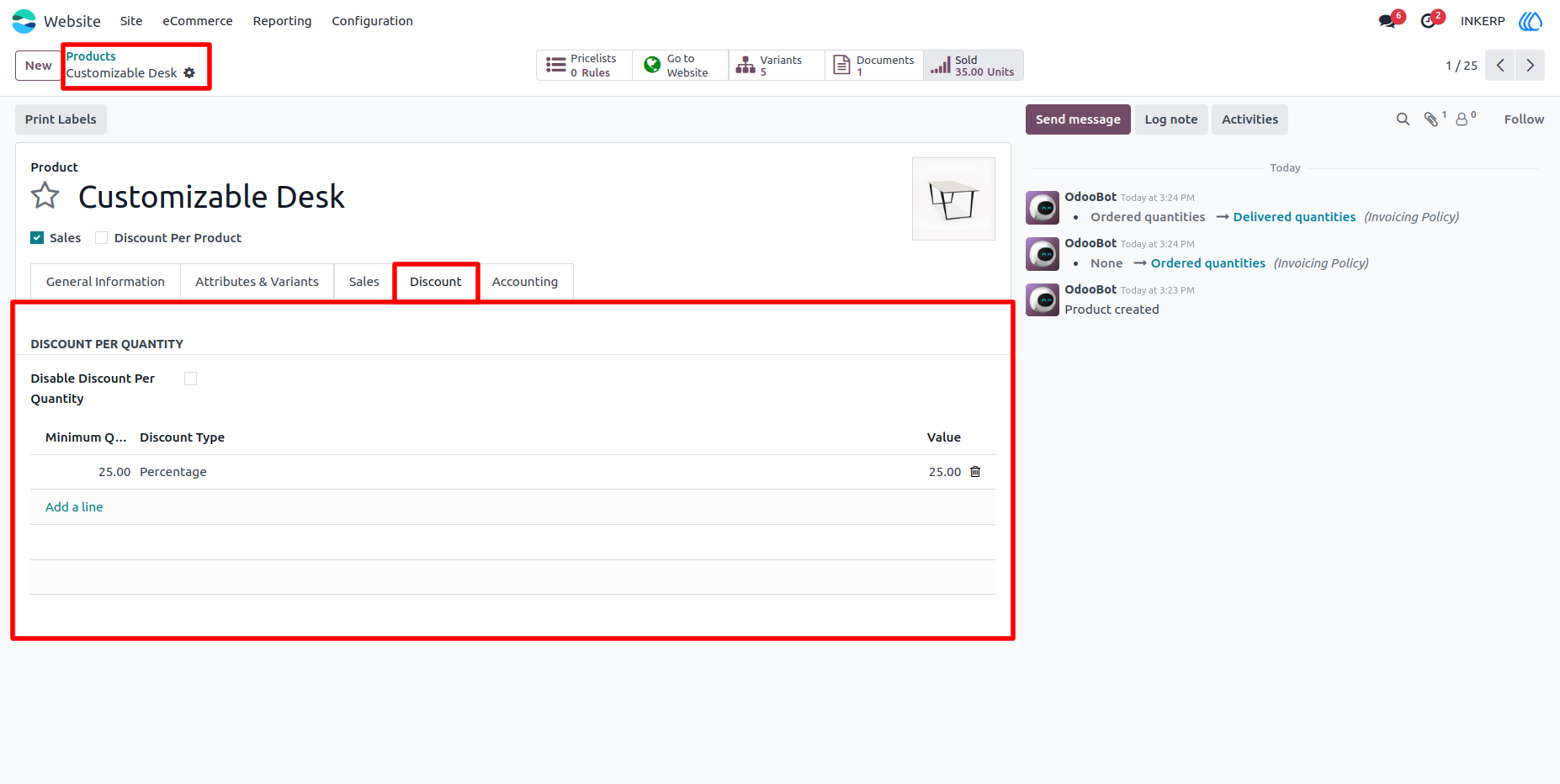Image resolution: width=1560 pixels, height=784 pixels.
Task: Open the Configuration menu
Action: [372, 21]
